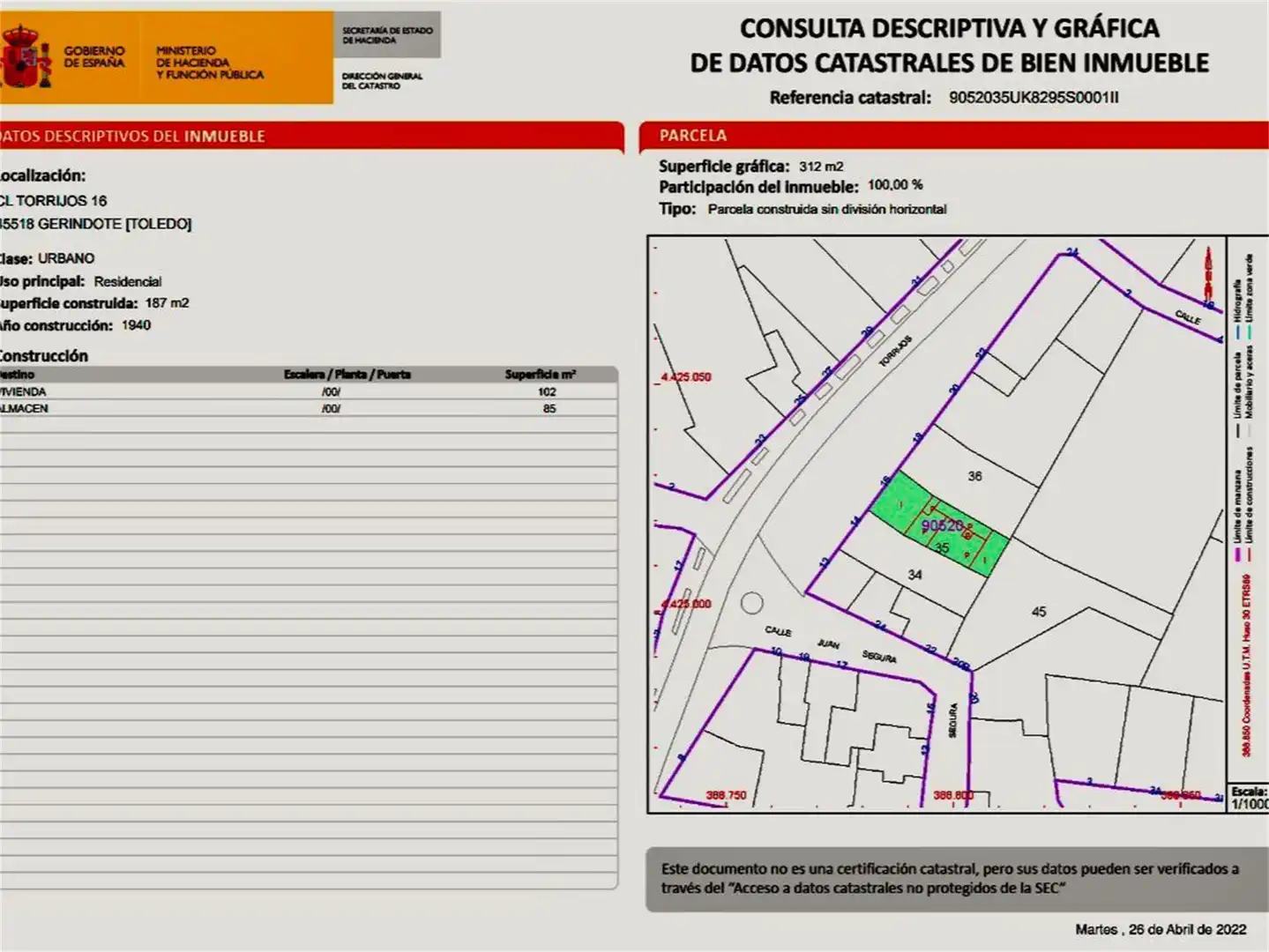Click the main use value 'Residencial'

tap(128, 282)
